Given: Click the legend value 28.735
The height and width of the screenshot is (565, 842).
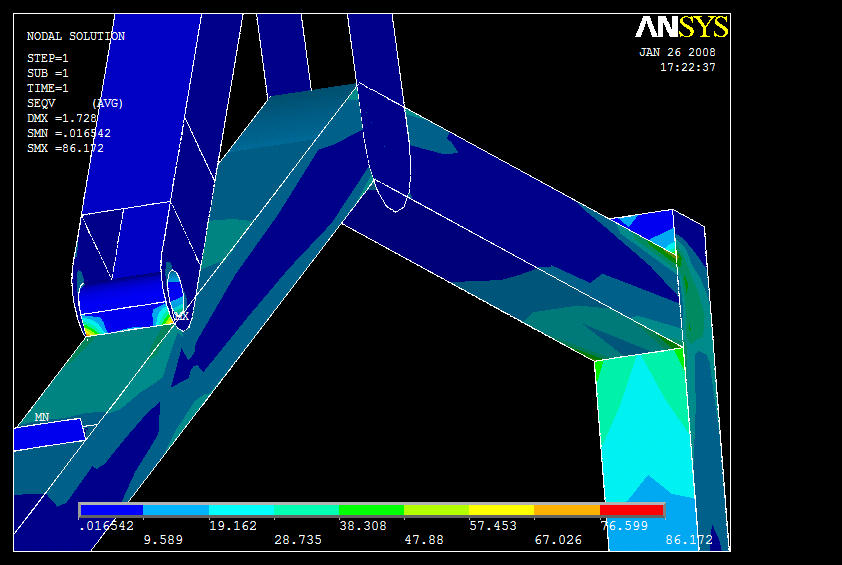Looking at the screenshot, I should tap(298, 540).
